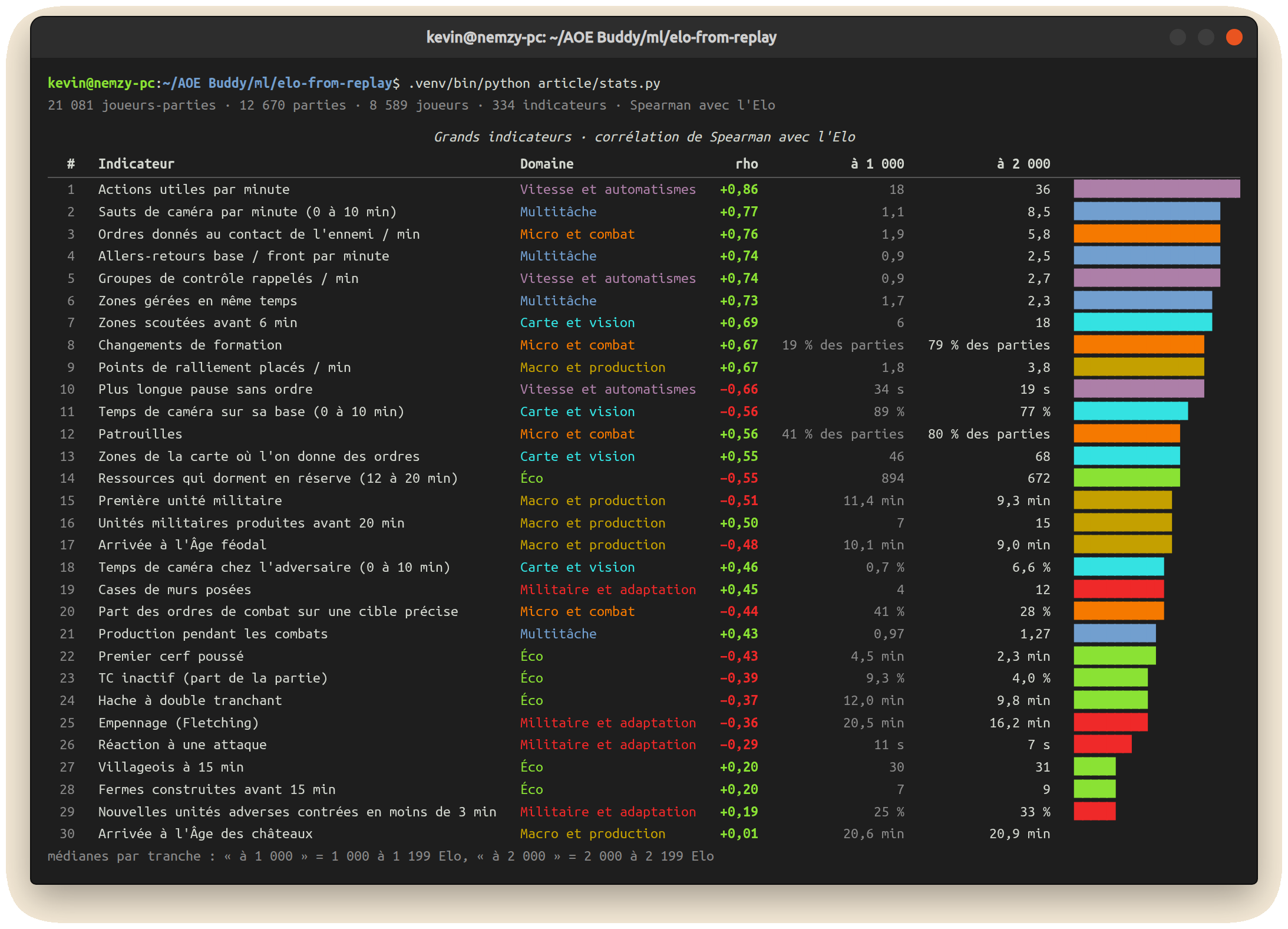Click the red bar for Réaction à une attaque
The height and width of the screenshot is (929, 1288).
[x=1102, y=744]
